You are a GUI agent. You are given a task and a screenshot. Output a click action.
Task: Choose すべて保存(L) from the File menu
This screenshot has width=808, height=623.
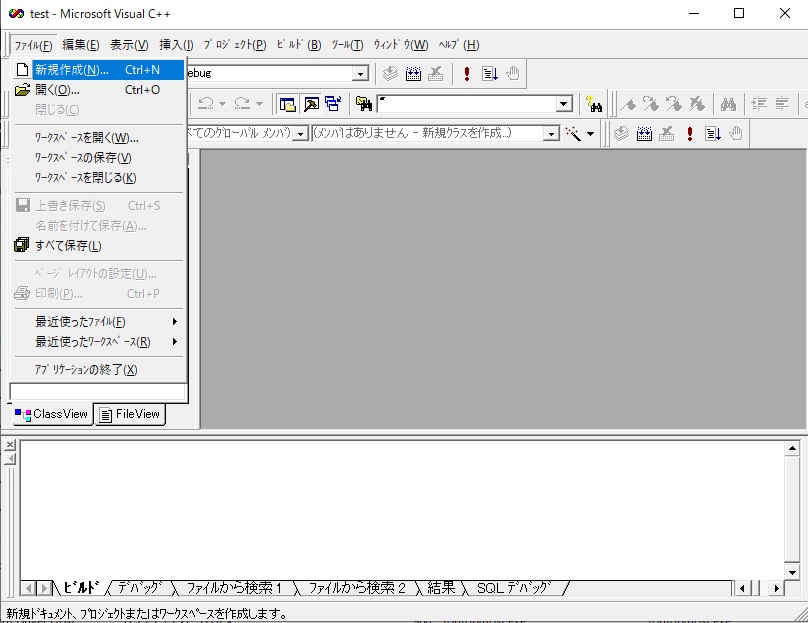pos(98,246)
